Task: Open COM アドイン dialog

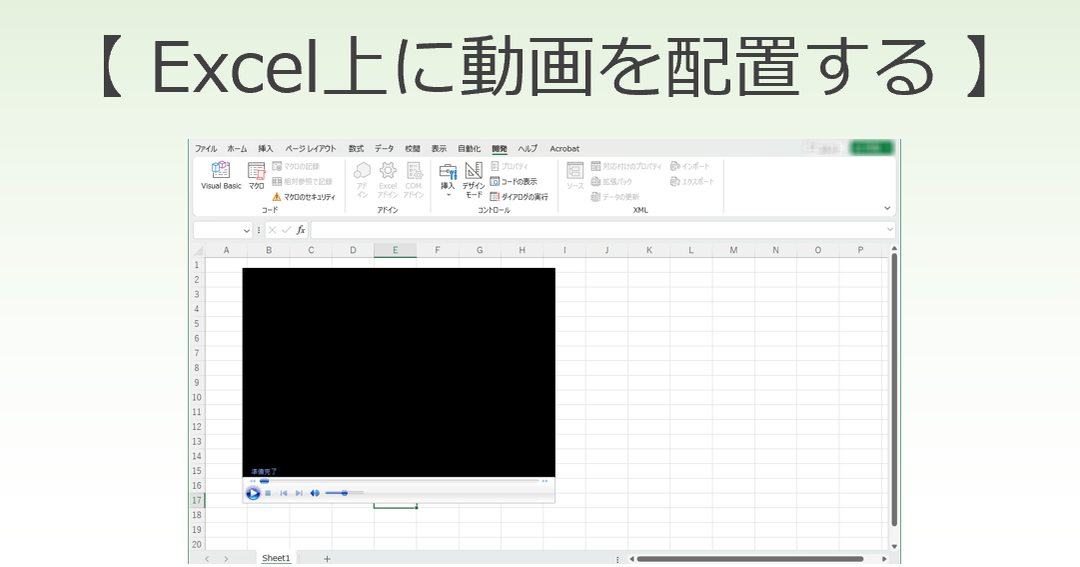Action: [413, 180]
